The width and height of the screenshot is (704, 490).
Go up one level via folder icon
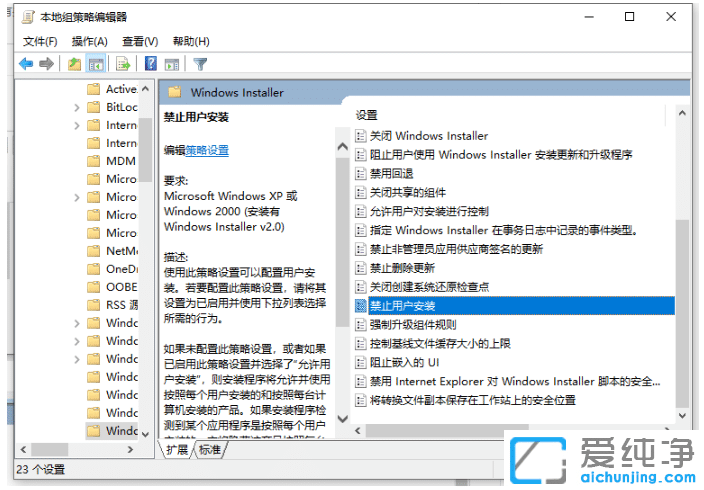coord(74,64)
